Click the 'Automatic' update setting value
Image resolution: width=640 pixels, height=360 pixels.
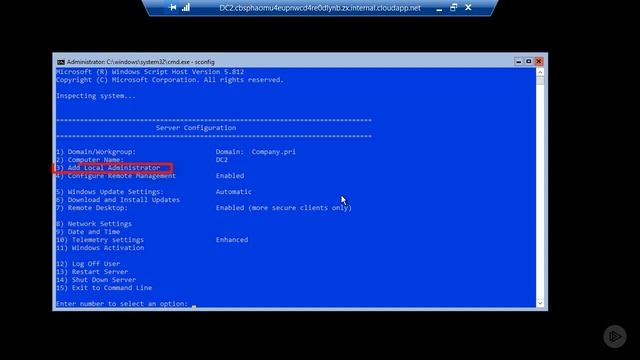233,192
